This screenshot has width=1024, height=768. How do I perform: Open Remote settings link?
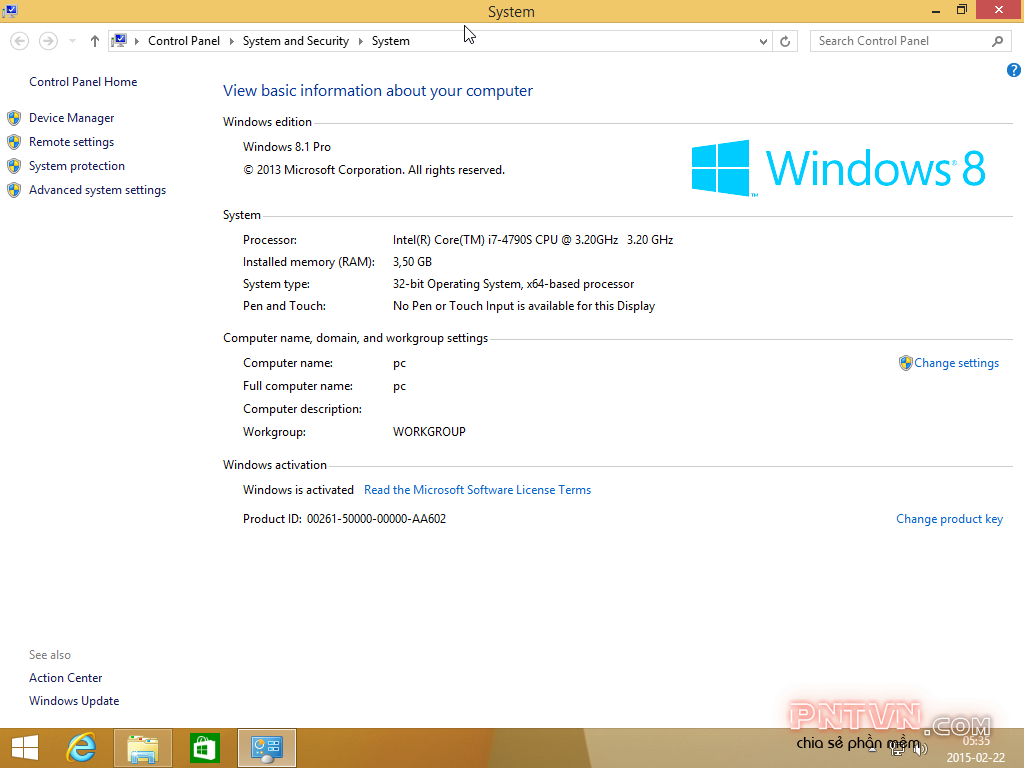(x=71, y=142)
